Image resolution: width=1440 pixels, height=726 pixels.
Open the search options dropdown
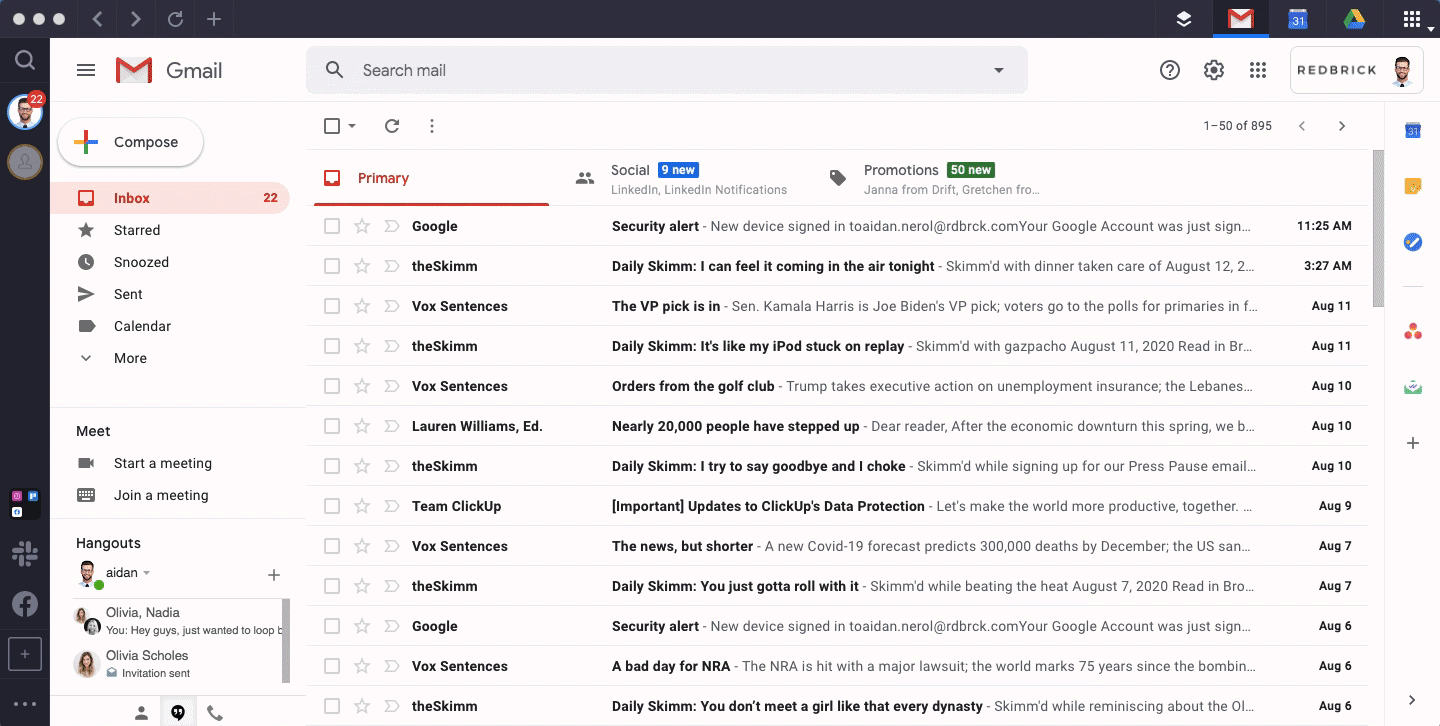[997, 70]
